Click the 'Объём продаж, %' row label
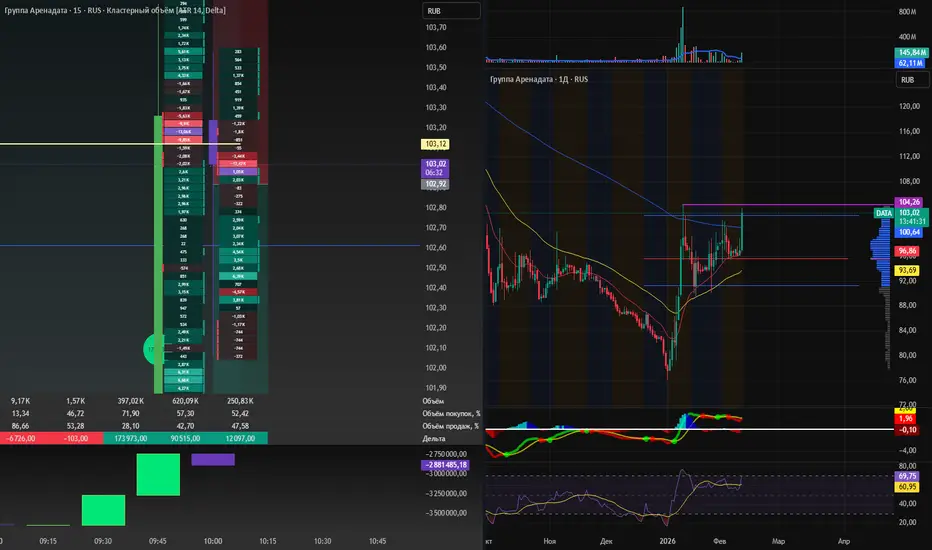The width and height of the screenshot is (932, 550). 450,426
